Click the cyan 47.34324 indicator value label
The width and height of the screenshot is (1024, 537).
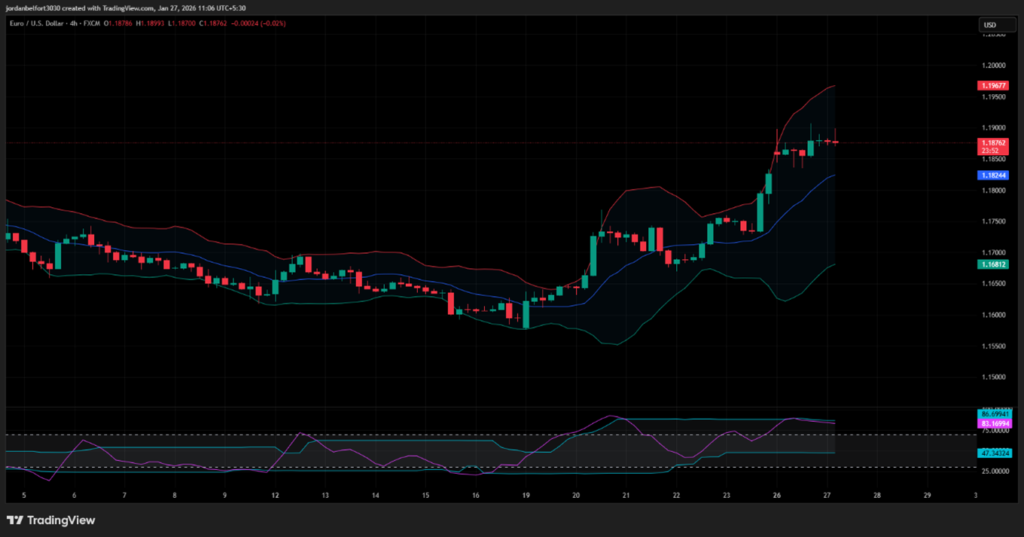coord(995,453)
